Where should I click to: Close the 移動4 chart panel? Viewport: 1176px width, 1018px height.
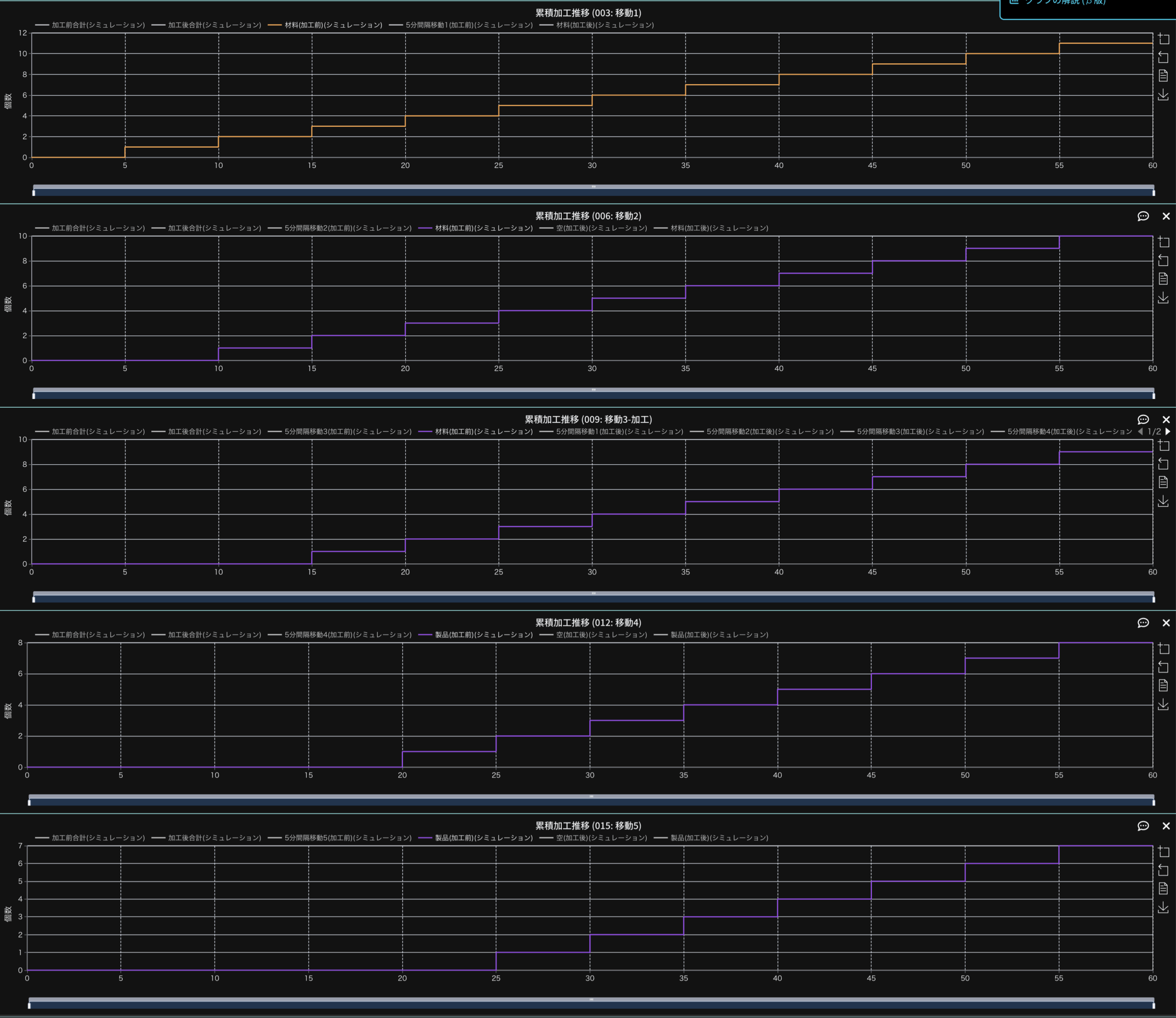coord(1166,623)
